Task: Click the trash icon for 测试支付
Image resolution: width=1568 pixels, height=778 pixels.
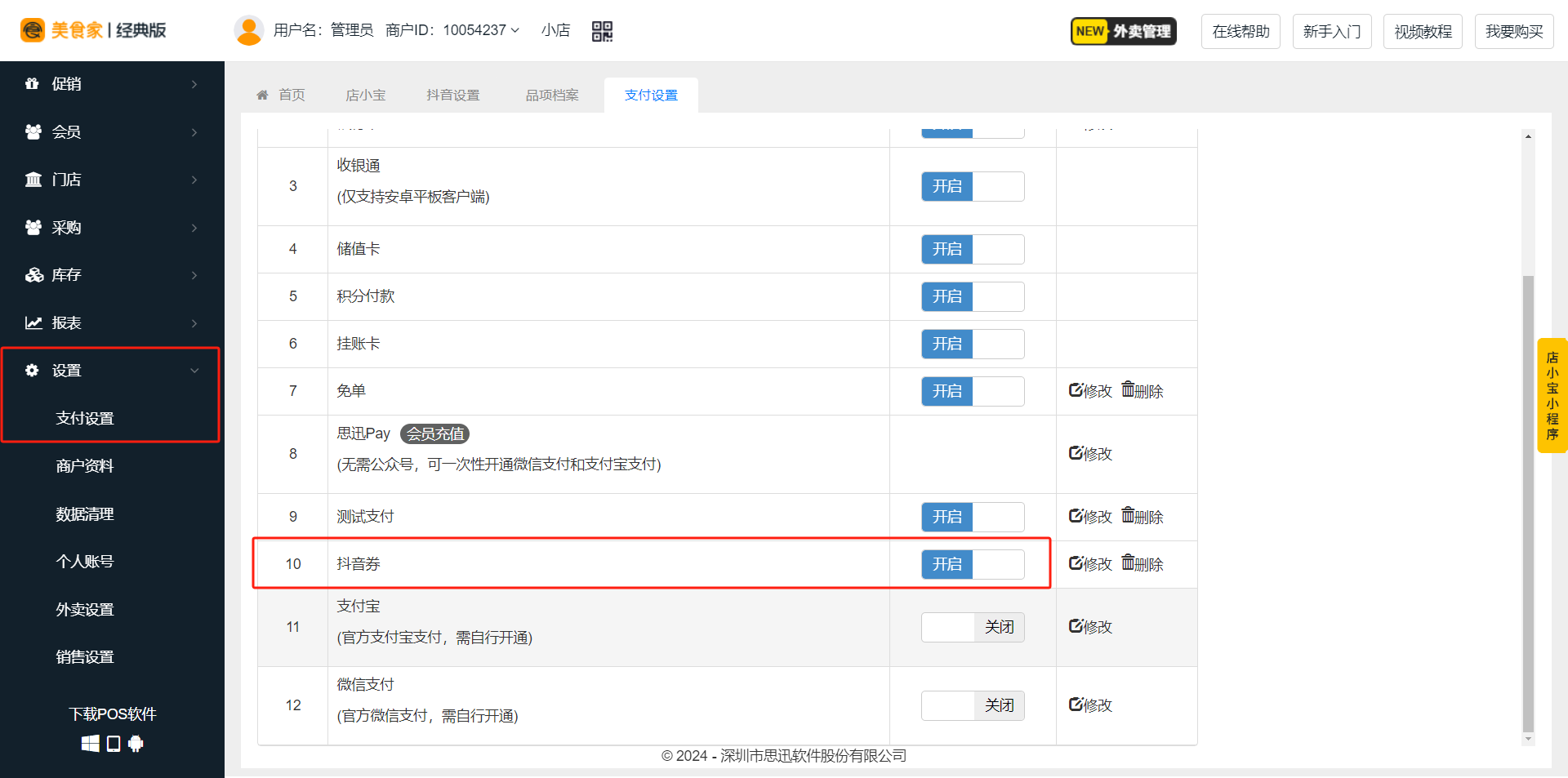Action: coord(1128,515)
